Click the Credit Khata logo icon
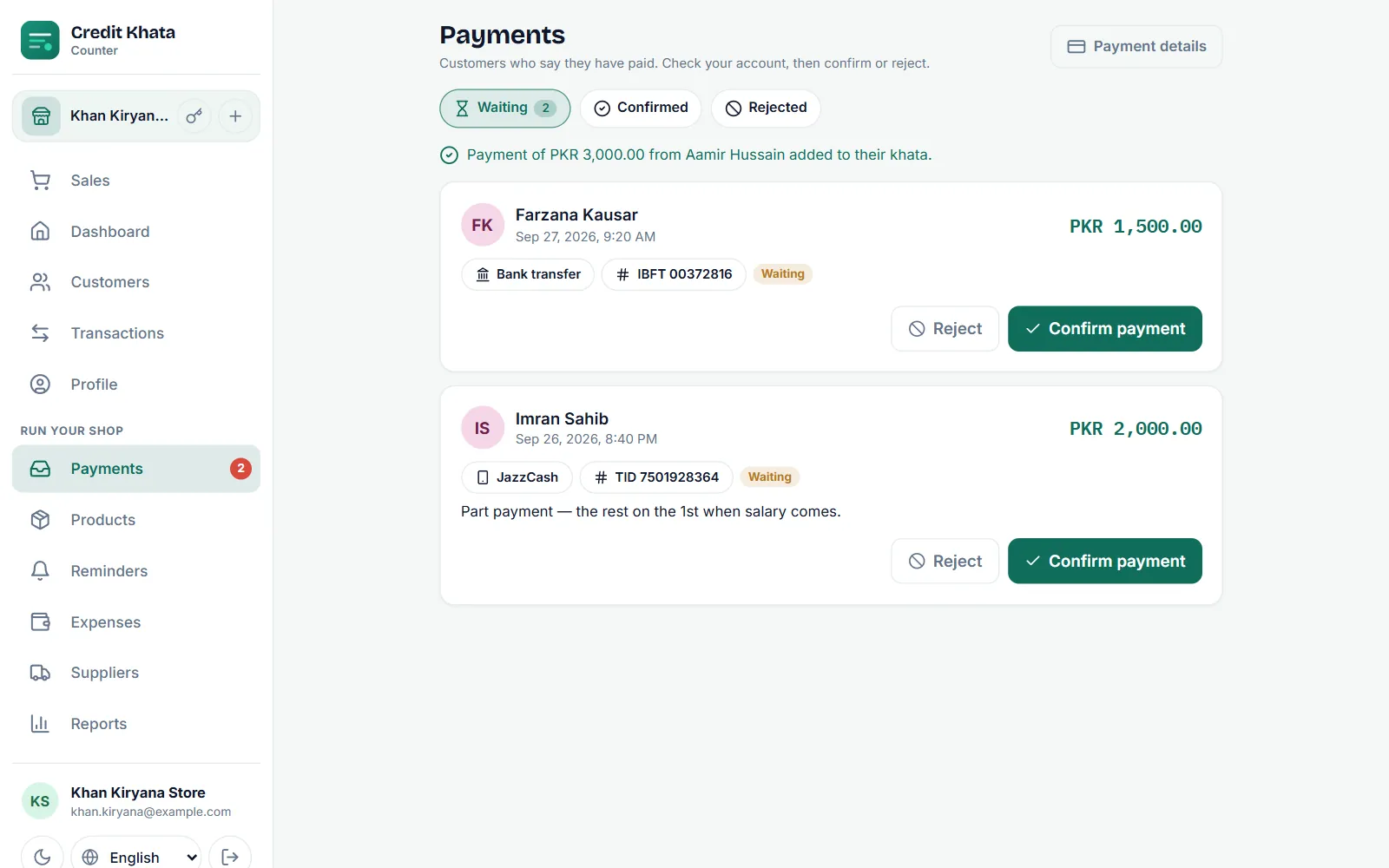The width and height of the screenshot is (1389, 868). coord(40,40)
